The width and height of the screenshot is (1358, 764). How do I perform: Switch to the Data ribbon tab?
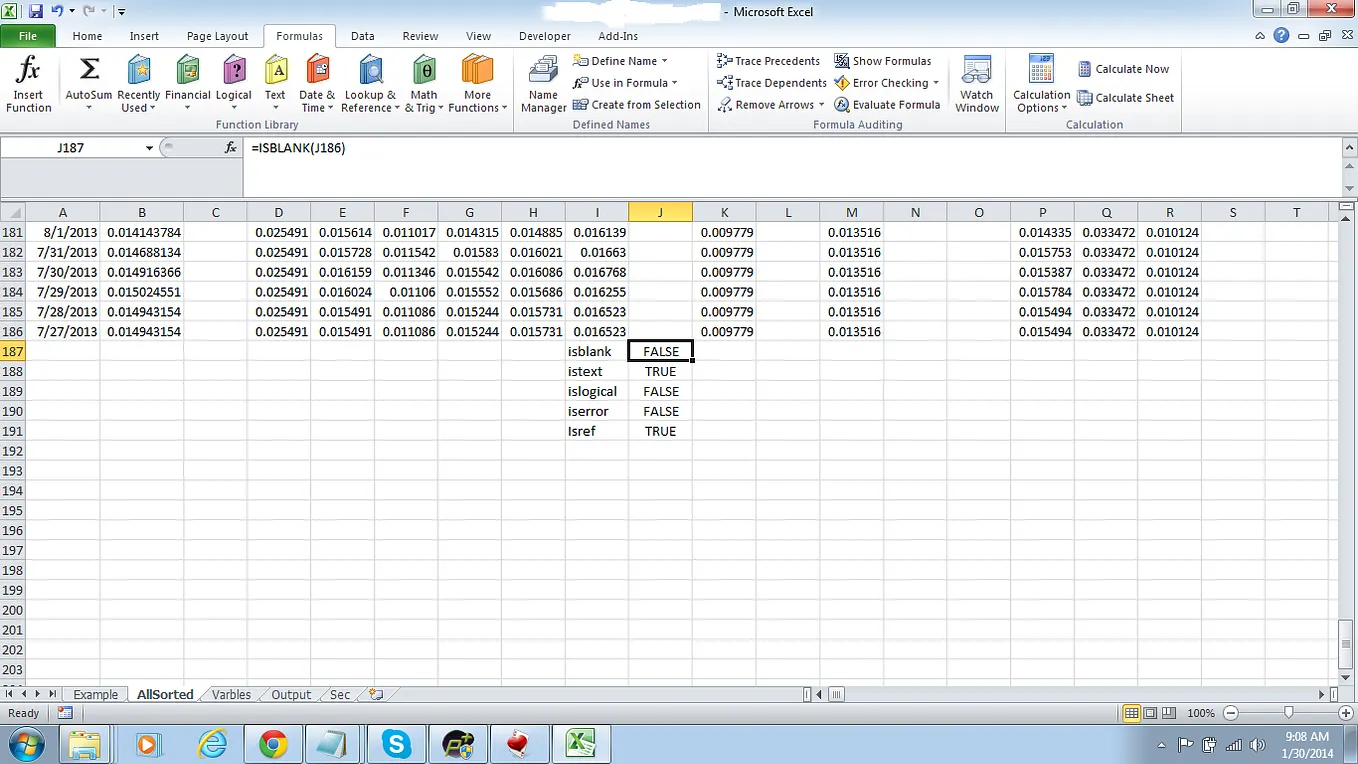pos(362,35)
